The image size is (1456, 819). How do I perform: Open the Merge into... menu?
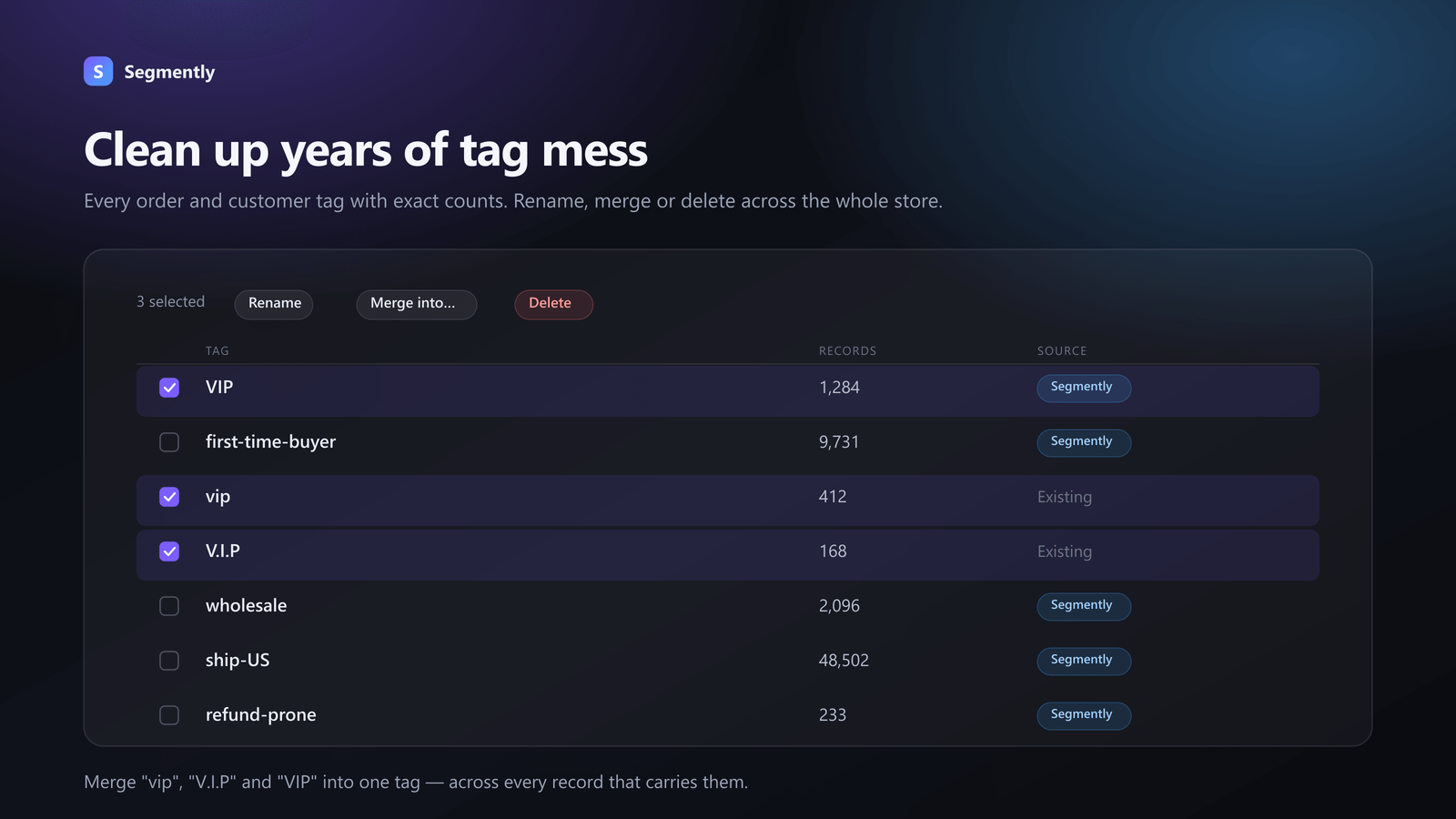point(417,304)
